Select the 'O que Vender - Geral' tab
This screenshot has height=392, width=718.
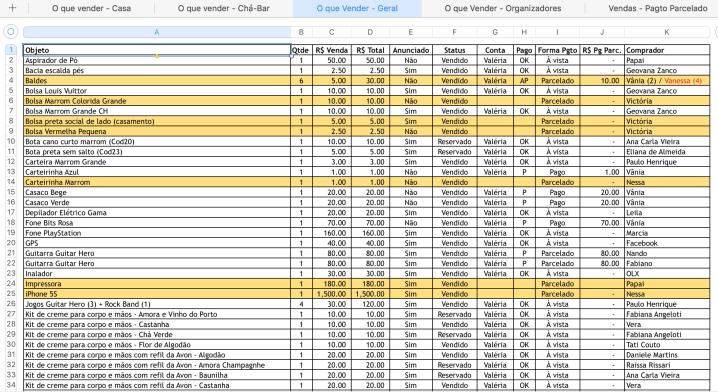(357, 8)
